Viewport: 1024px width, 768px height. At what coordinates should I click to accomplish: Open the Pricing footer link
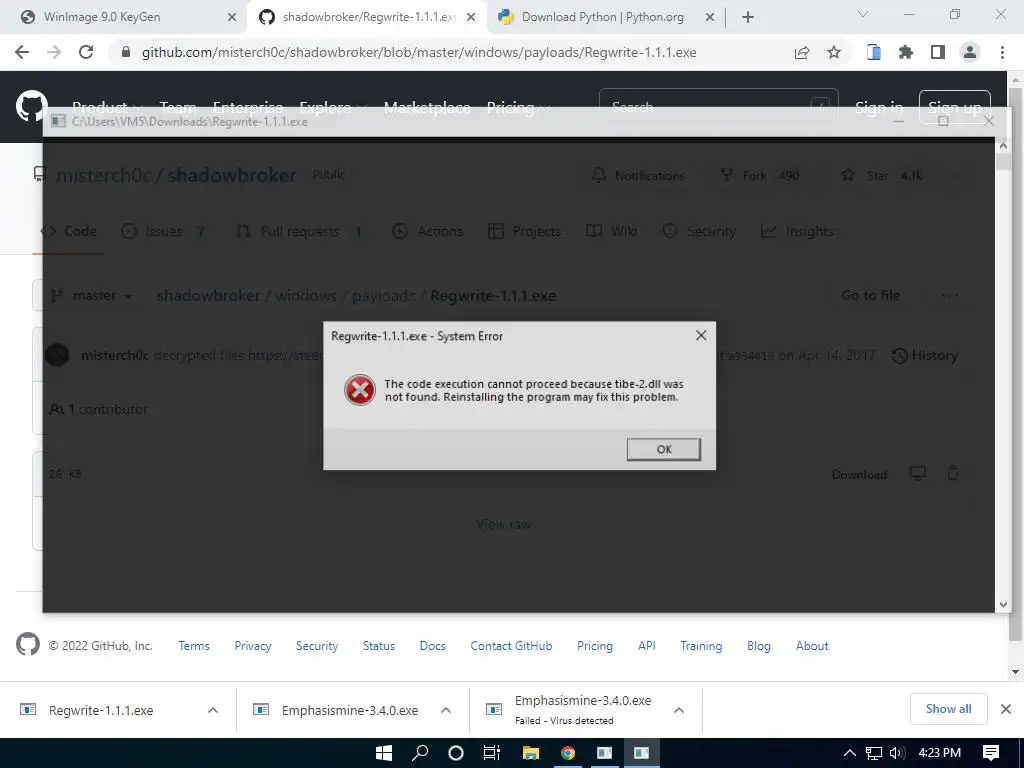click(x=595, y=646)
